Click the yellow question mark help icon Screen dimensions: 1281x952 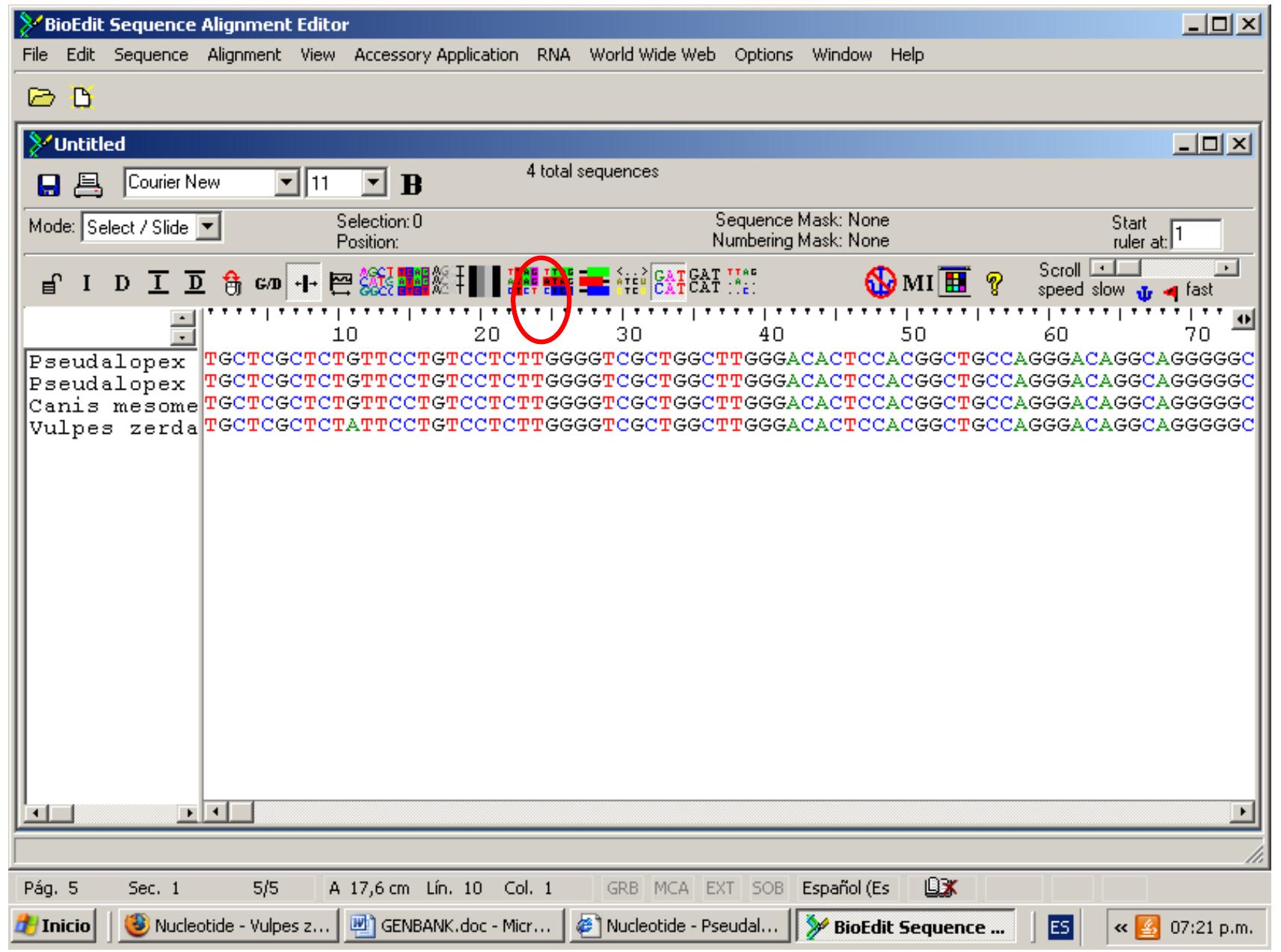[994, 283]
